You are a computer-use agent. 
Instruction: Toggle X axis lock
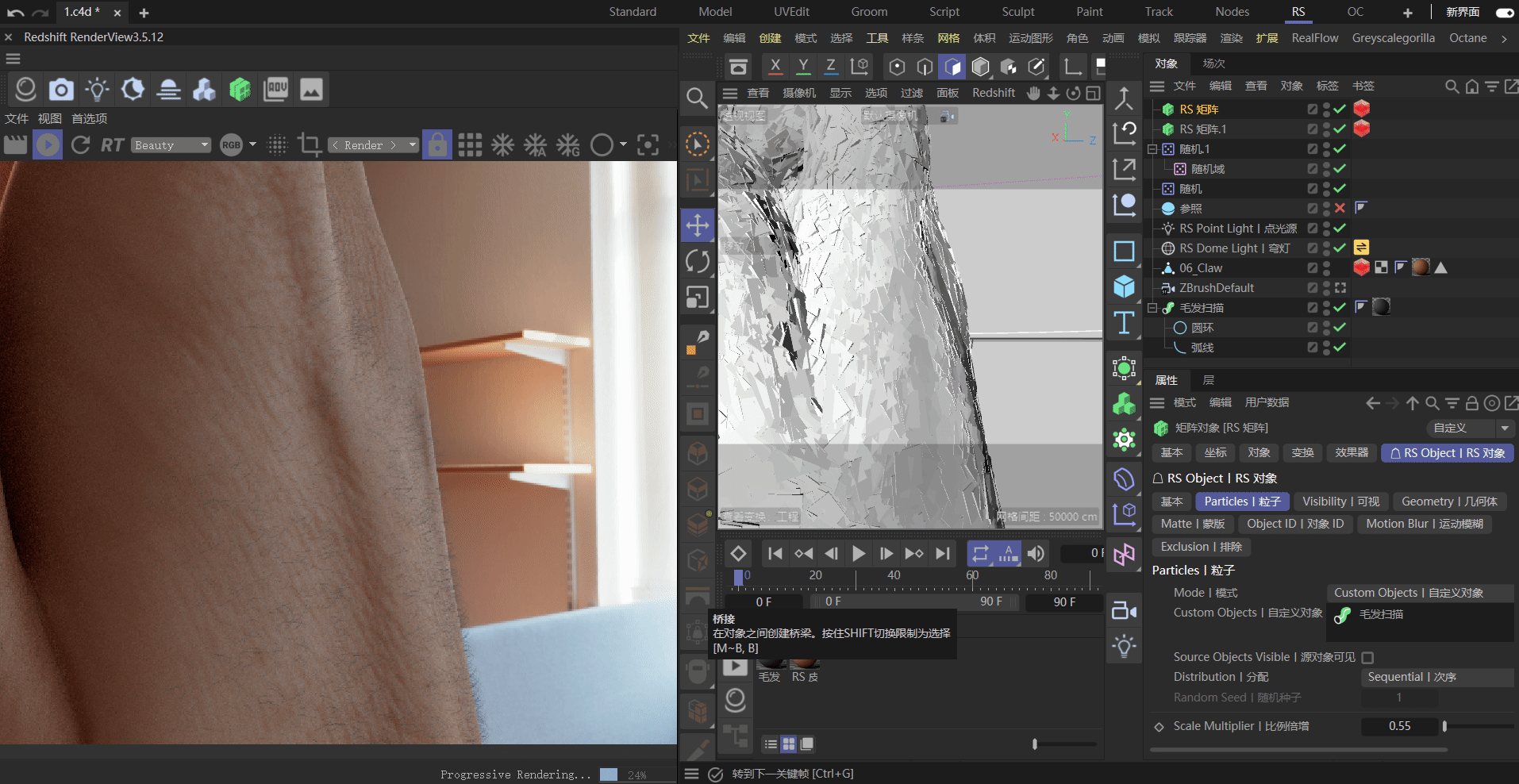coord(775,67)
